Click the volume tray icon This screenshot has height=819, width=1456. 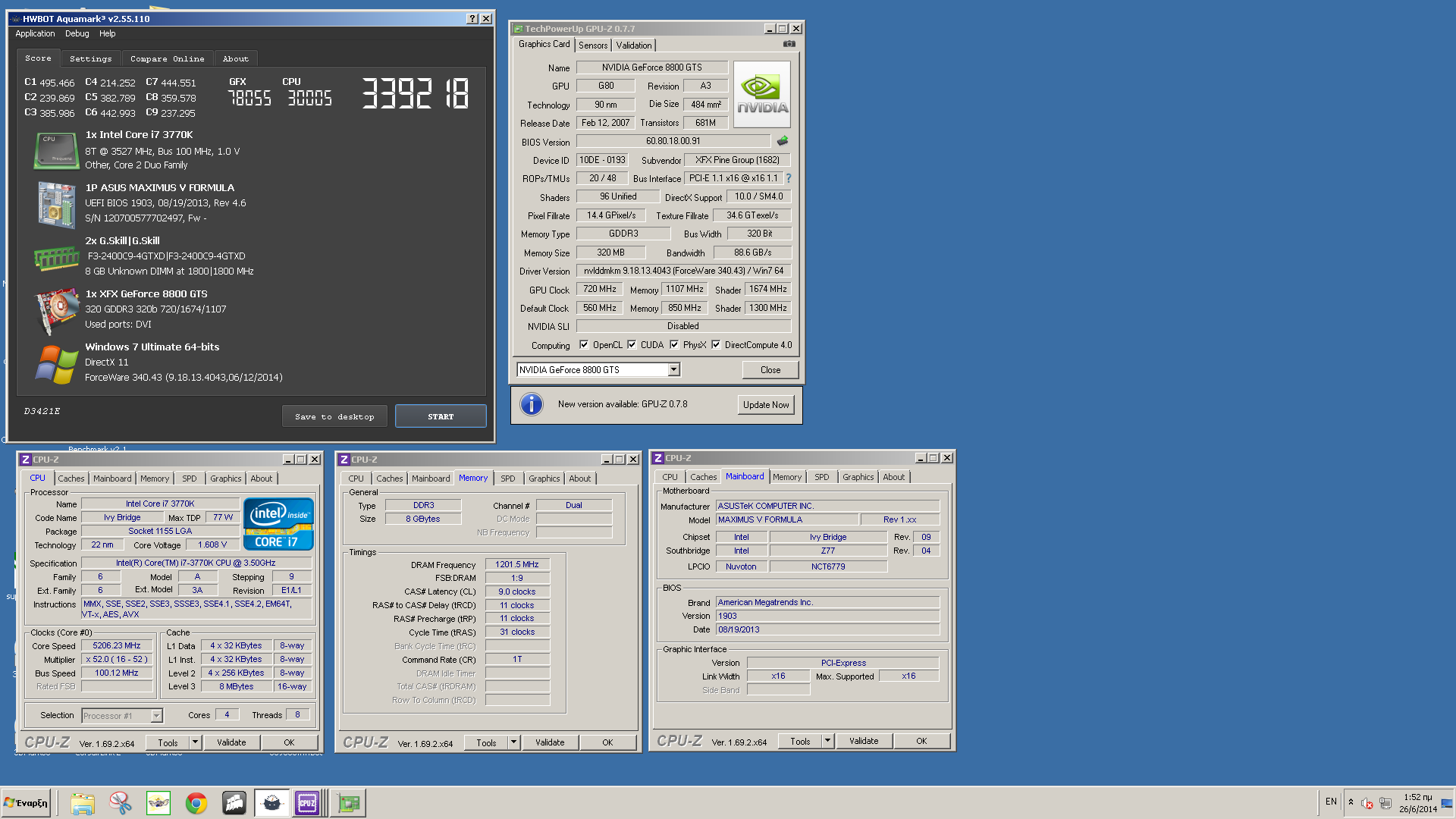(x=1367, y=803)
